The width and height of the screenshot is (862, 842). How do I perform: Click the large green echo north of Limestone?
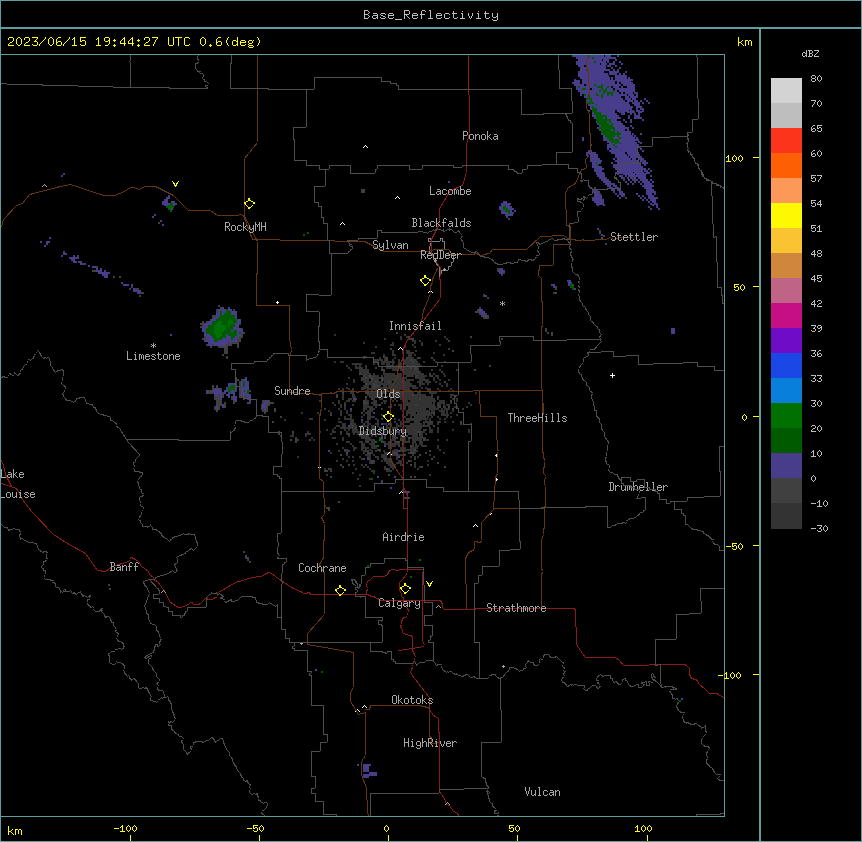pyautogui.click(x=223, y=328)
